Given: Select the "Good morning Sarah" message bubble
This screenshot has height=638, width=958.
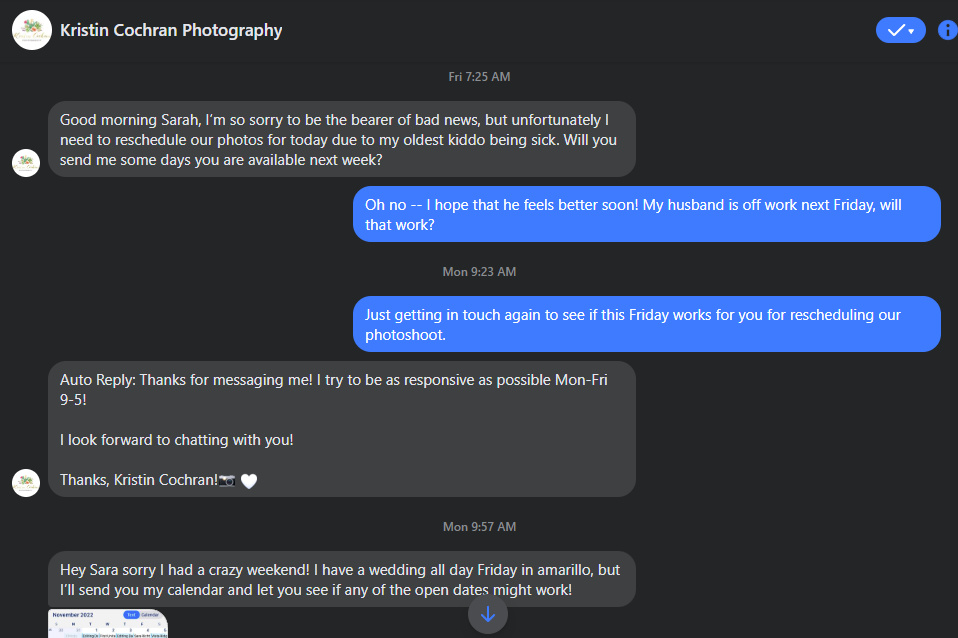Looking at the screenshot, I should (x=341, y=139).
